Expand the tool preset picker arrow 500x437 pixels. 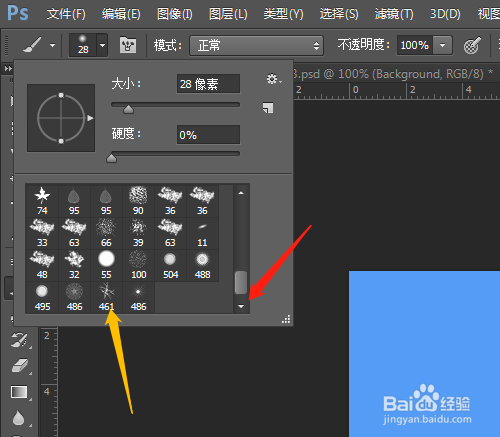coord(52,45)
